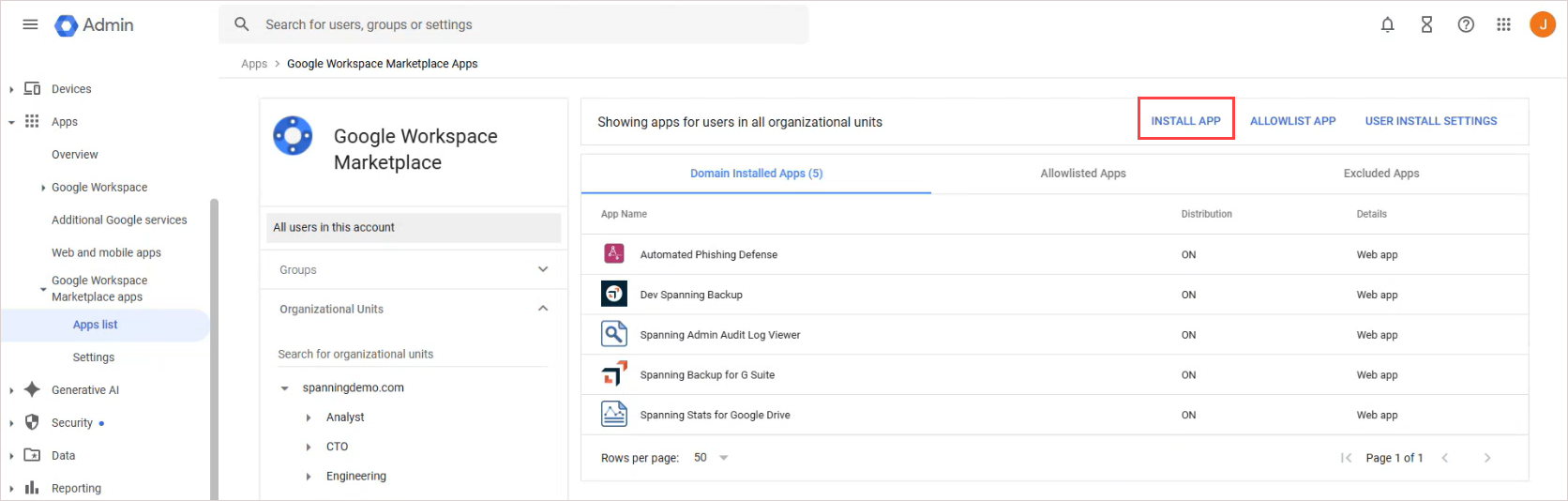Viewport: 1568px width, 501px height.
Task: Open the J account avatar
Action: 1543,24
